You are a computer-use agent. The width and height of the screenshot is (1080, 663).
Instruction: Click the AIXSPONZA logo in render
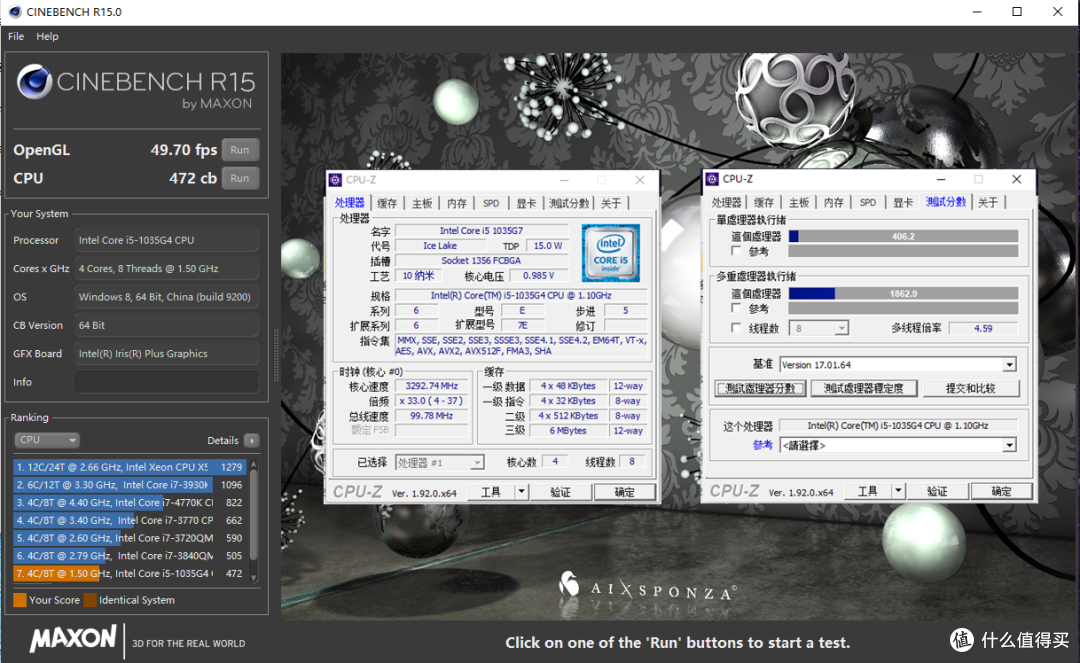tap(646, 587)
